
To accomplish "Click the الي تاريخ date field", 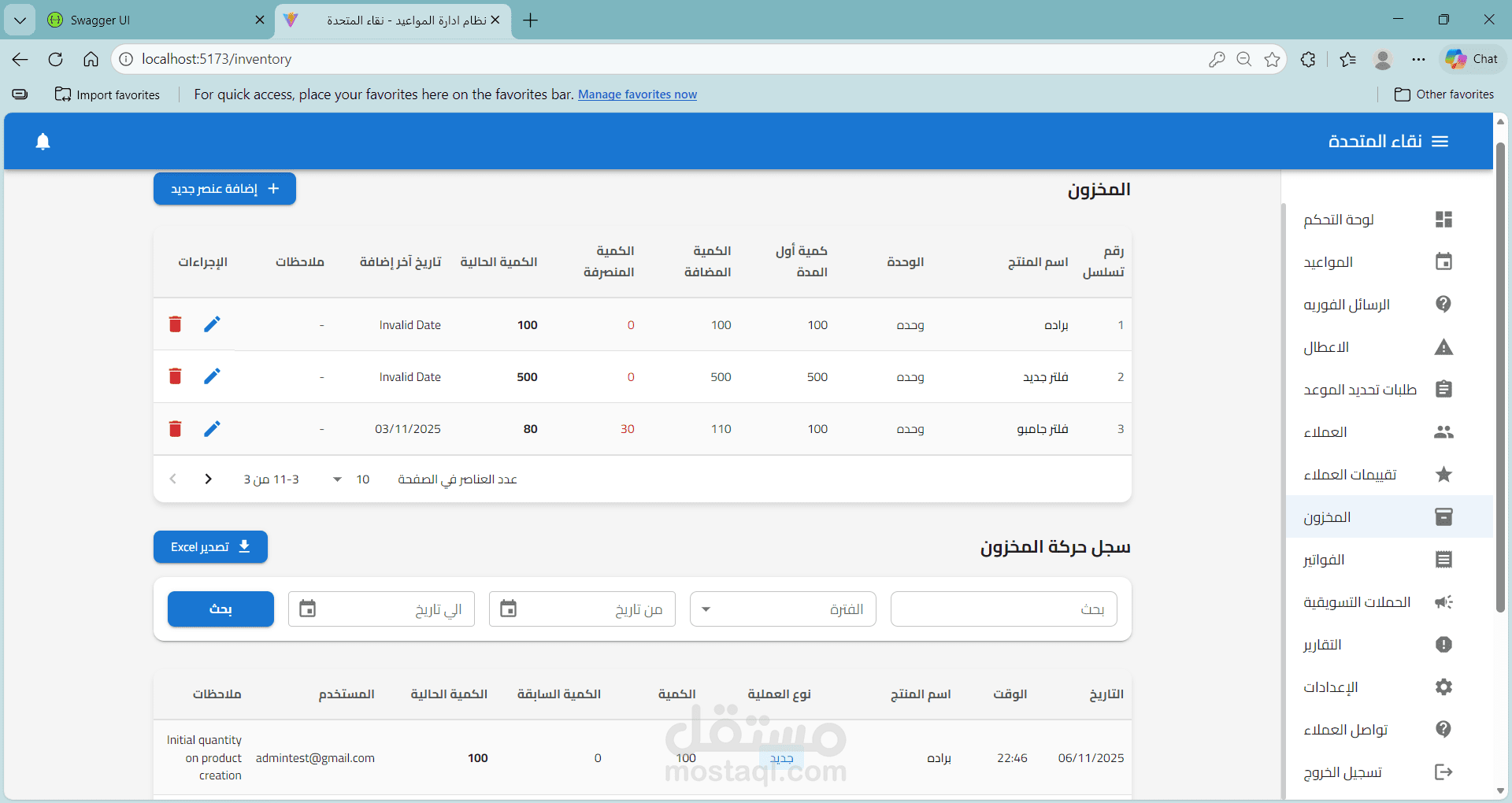I will pyautogui.click(x=381, y=609).
